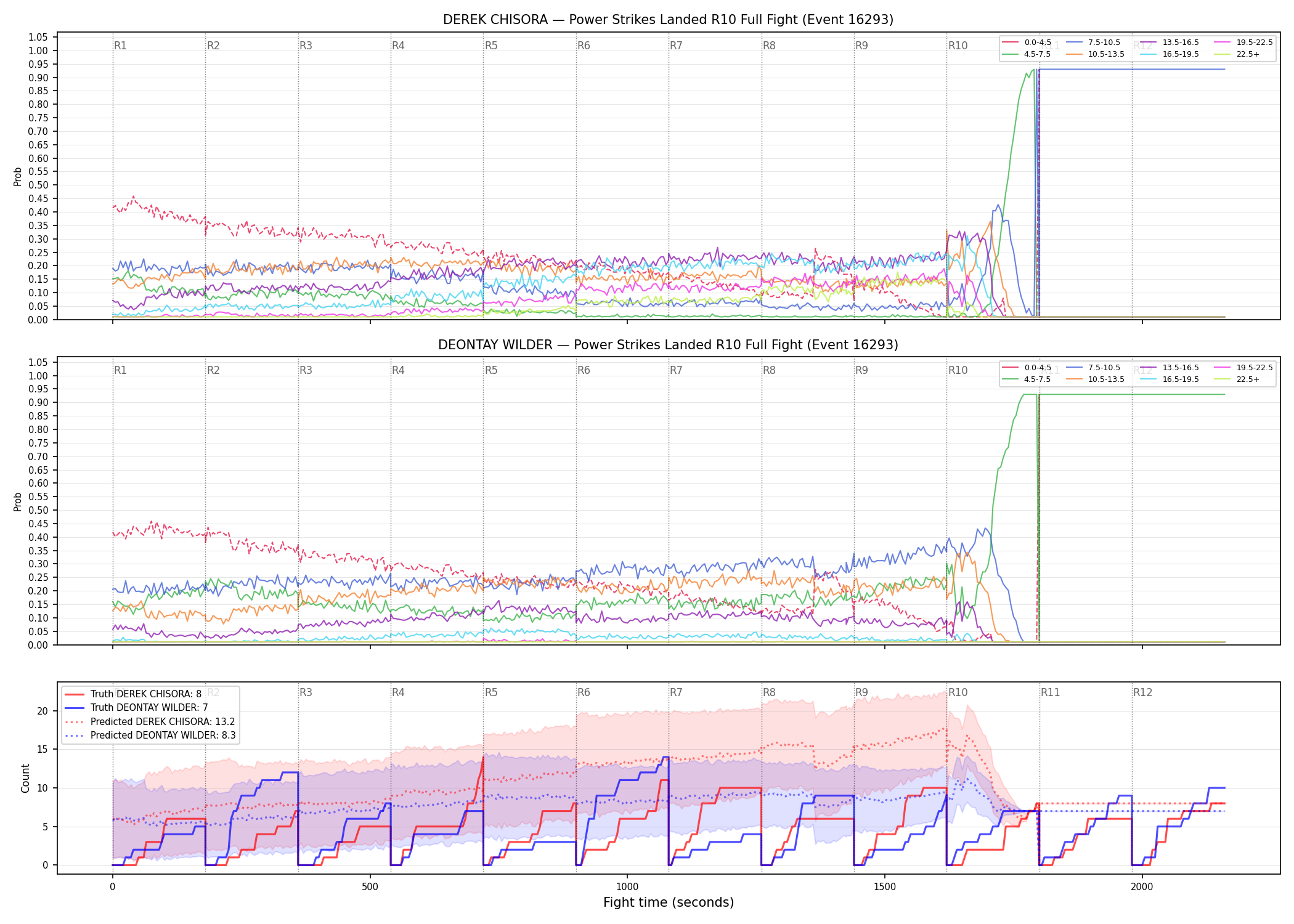
Task: Click the R10 round marker in Chisora chart
Action: [x=958, y=46]
